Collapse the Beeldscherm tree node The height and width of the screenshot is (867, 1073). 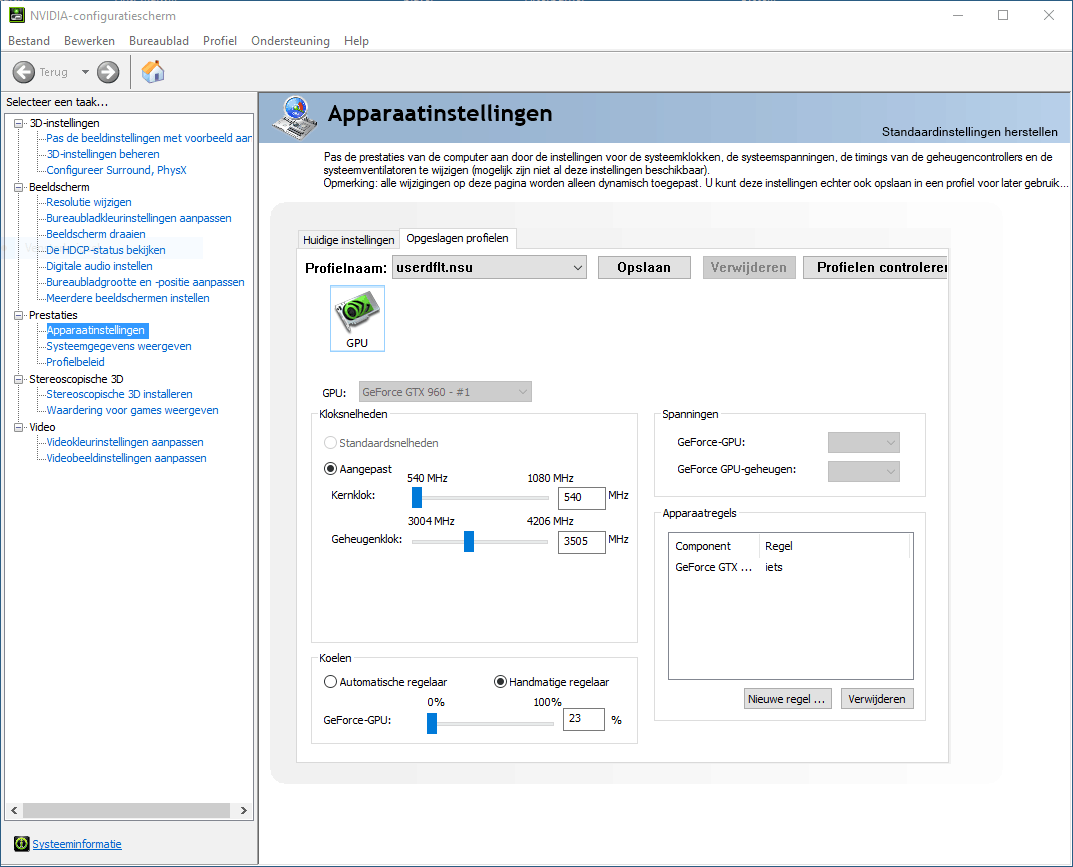18,187
